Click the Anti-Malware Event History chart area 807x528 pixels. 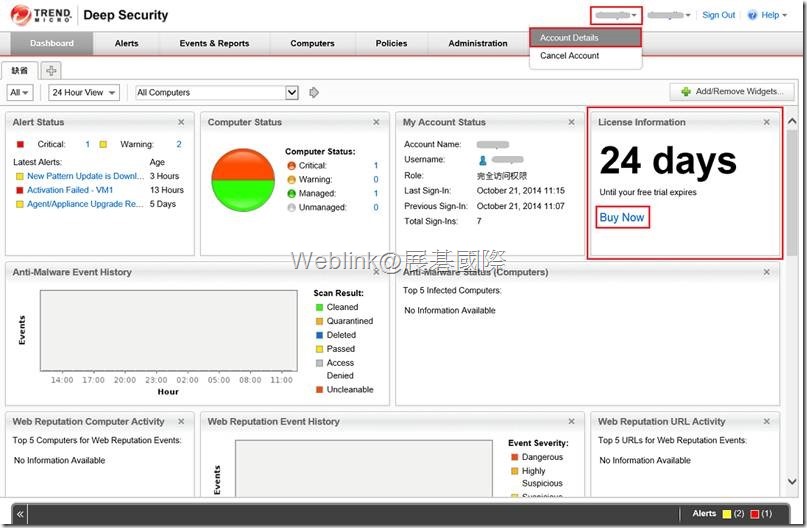tap(169, 330)
